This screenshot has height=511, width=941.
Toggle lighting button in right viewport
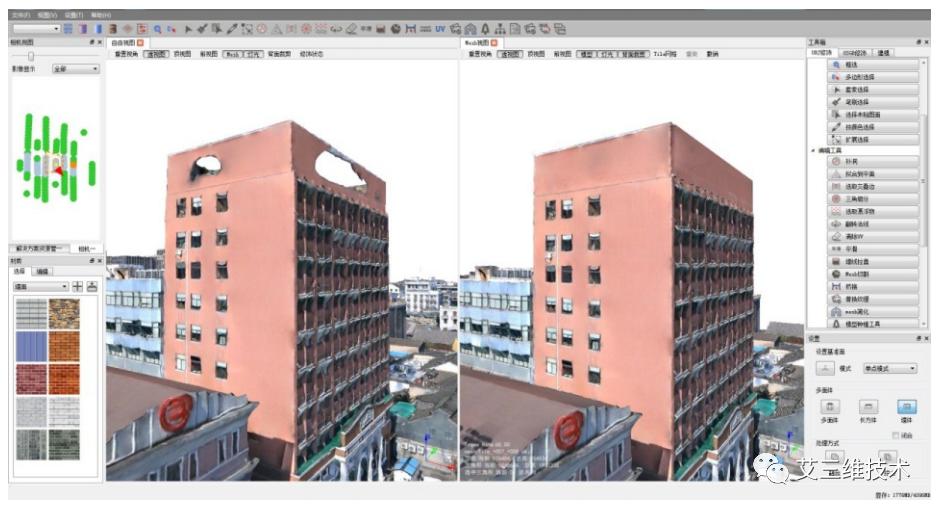[x=607, y=54]
